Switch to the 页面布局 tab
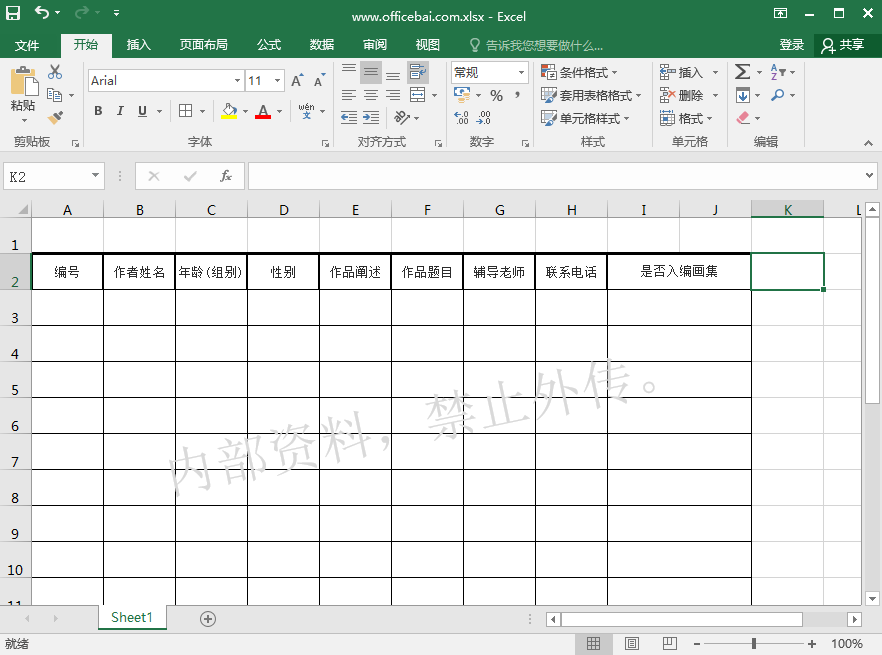This screenshot has width=882, height=655. coord(204,45)
